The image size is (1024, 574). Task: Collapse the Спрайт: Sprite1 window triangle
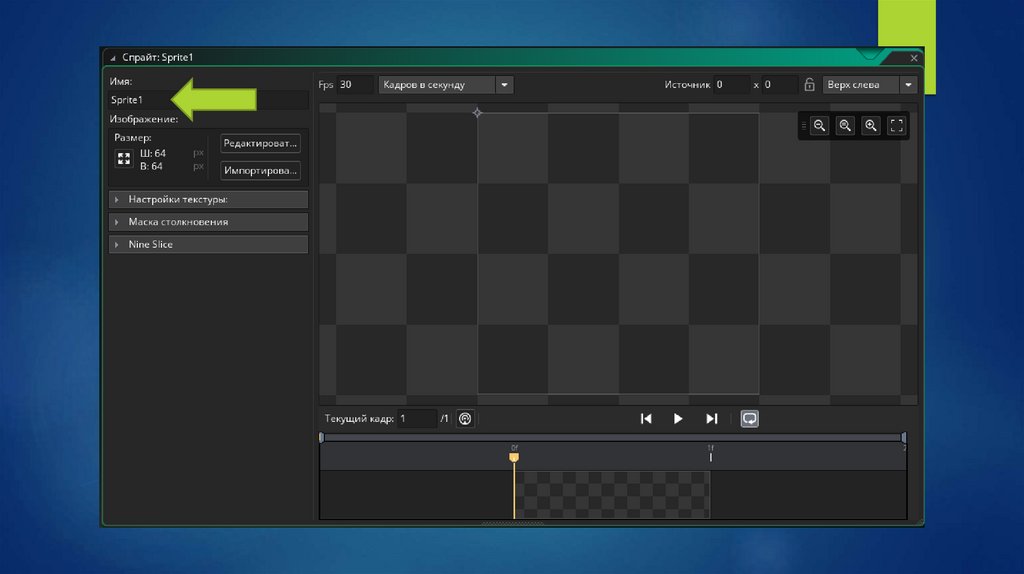(x=113, y=58)
